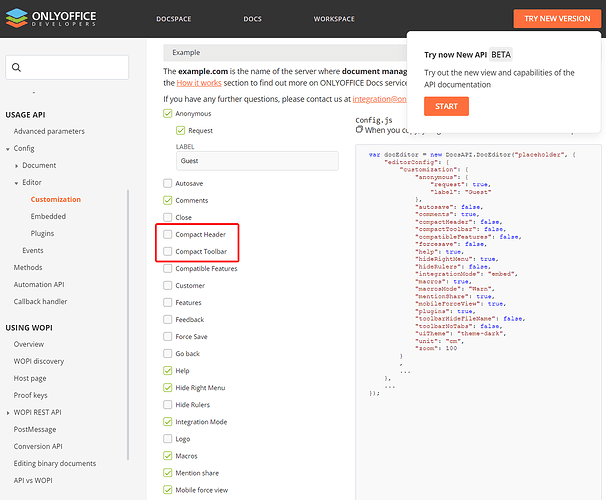Image resolution: width=606 pixels, height=500 pixels.
Task: Open Plugins in the sidebar
Action: (42, 233)
